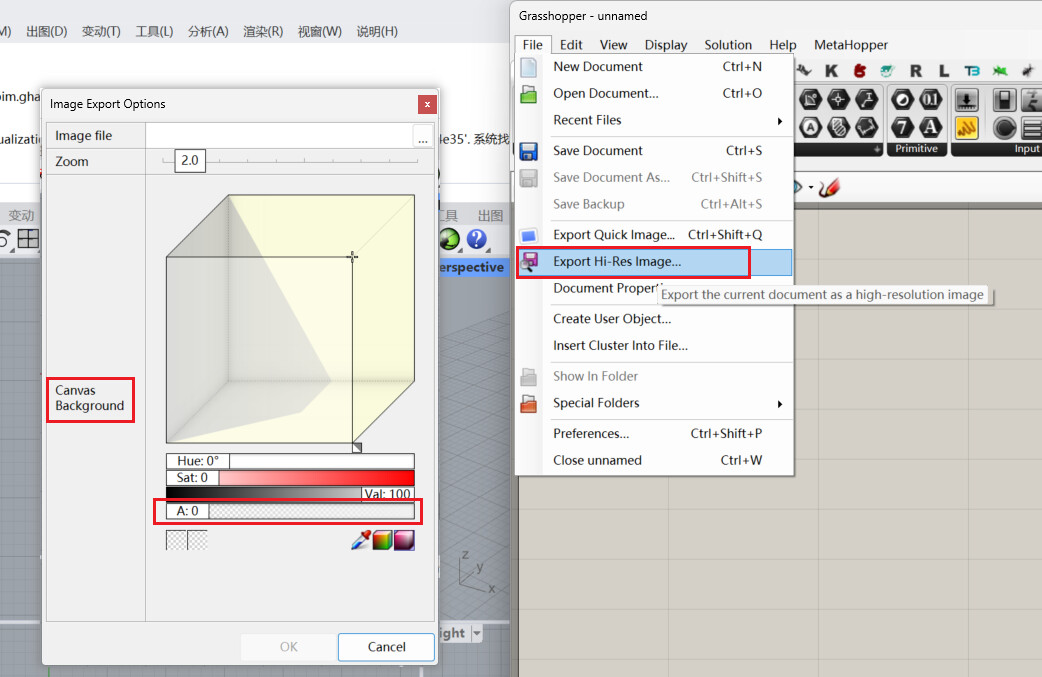Image resolution: width=1042 pixels, height=677 pixels.
Task: Click the alpha (A) transparency slider
Action: [311, 511]
